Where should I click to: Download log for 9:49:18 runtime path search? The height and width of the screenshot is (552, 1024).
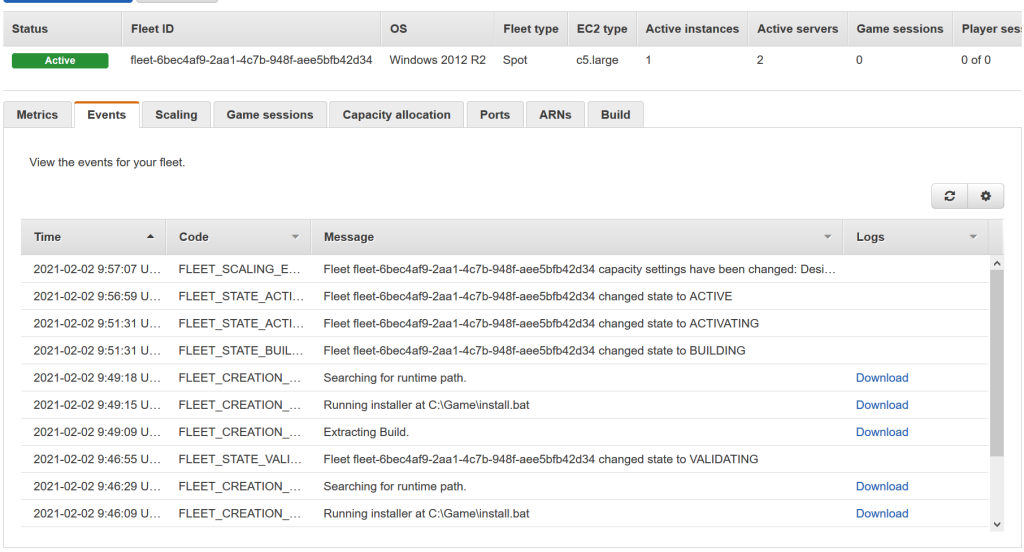tap(881, 378)
